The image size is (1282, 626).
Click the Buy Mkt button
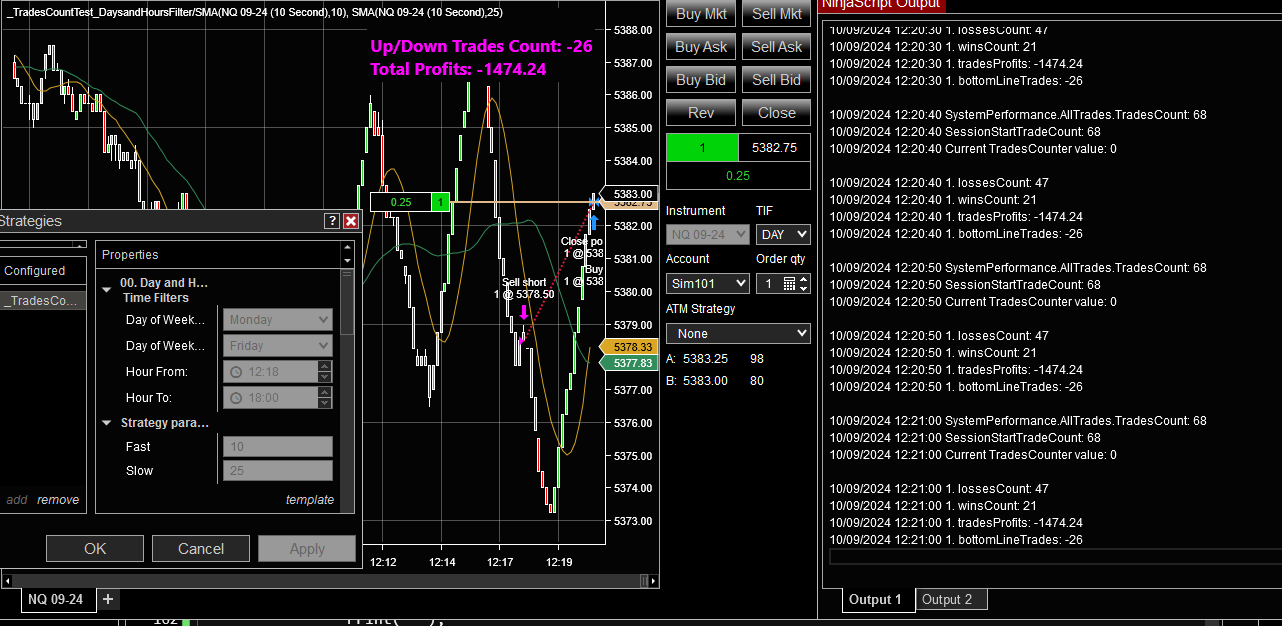click(700, 13)
